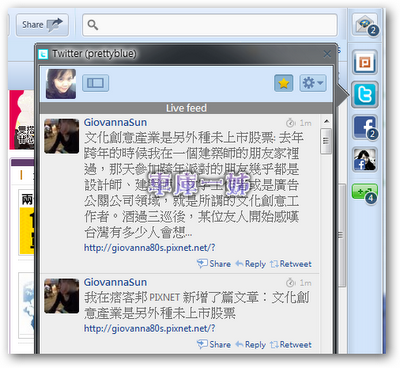The image size is (400, 368).
Task: Click the green add-service icon with badge 4
Action: (x=365, y=193)
